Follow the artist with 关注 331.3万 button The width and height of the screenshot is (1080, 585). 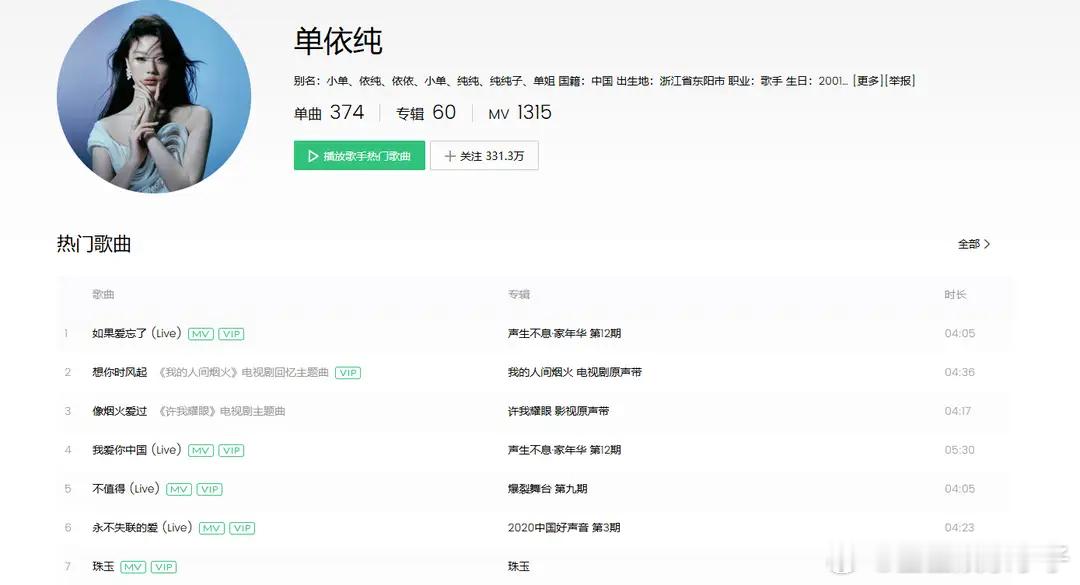(484, 156)
